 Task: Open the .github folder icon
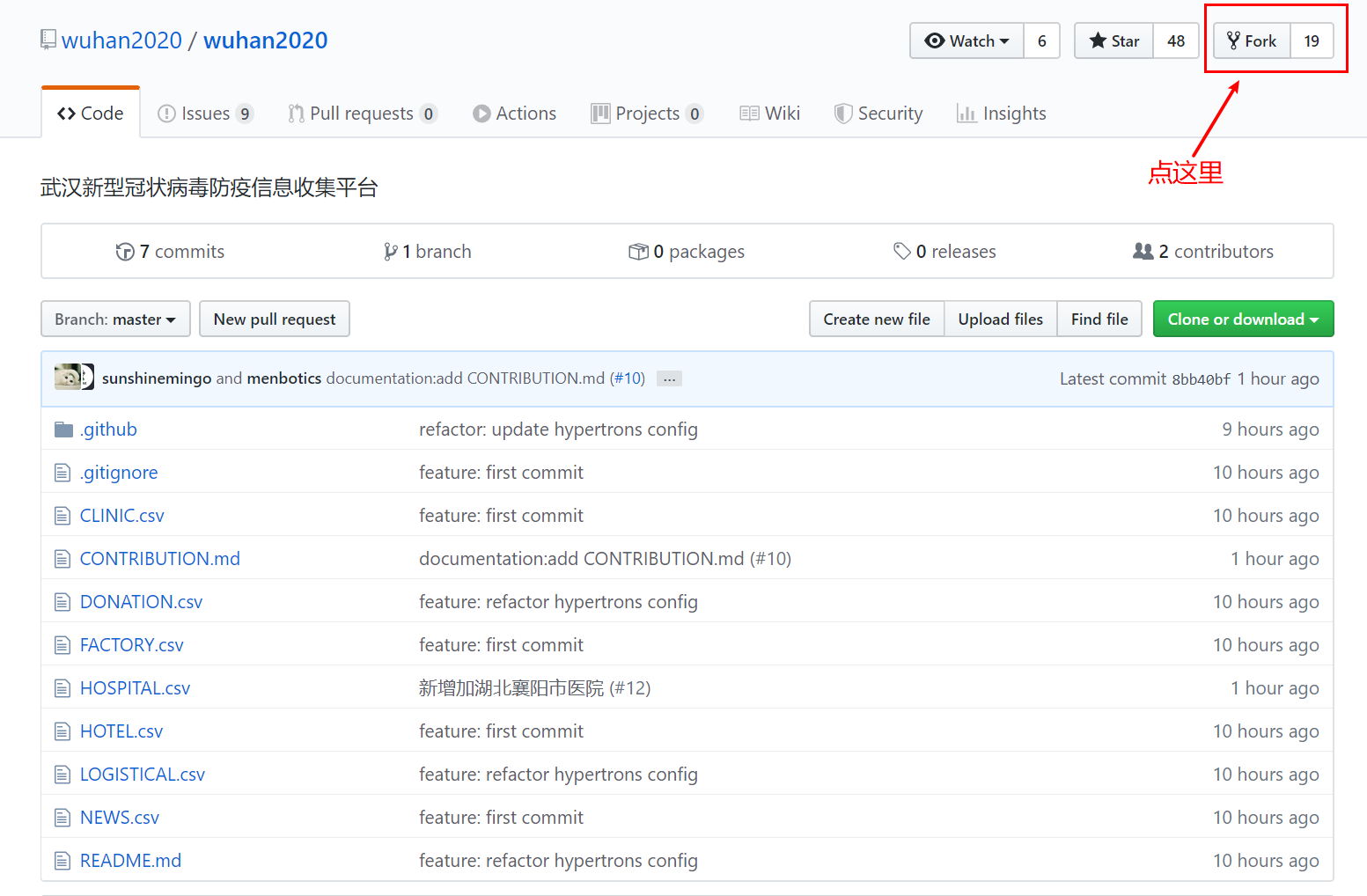[63, 430]
